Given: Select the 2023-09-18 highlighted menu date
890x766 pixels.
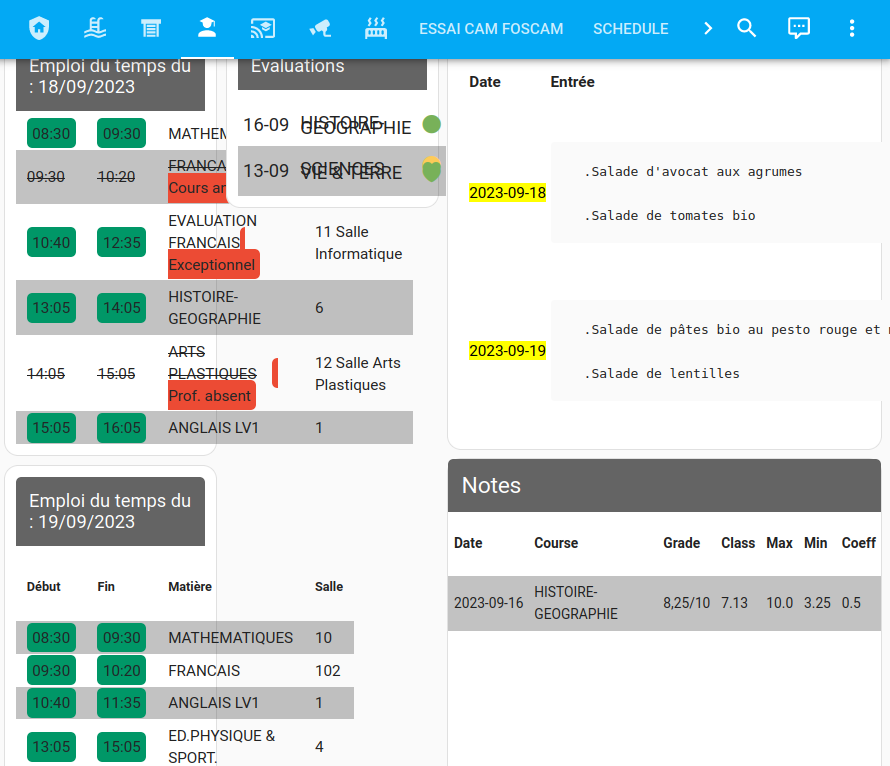Looking at the screenshot, I should pyautogui.click(x=507, y=193).
